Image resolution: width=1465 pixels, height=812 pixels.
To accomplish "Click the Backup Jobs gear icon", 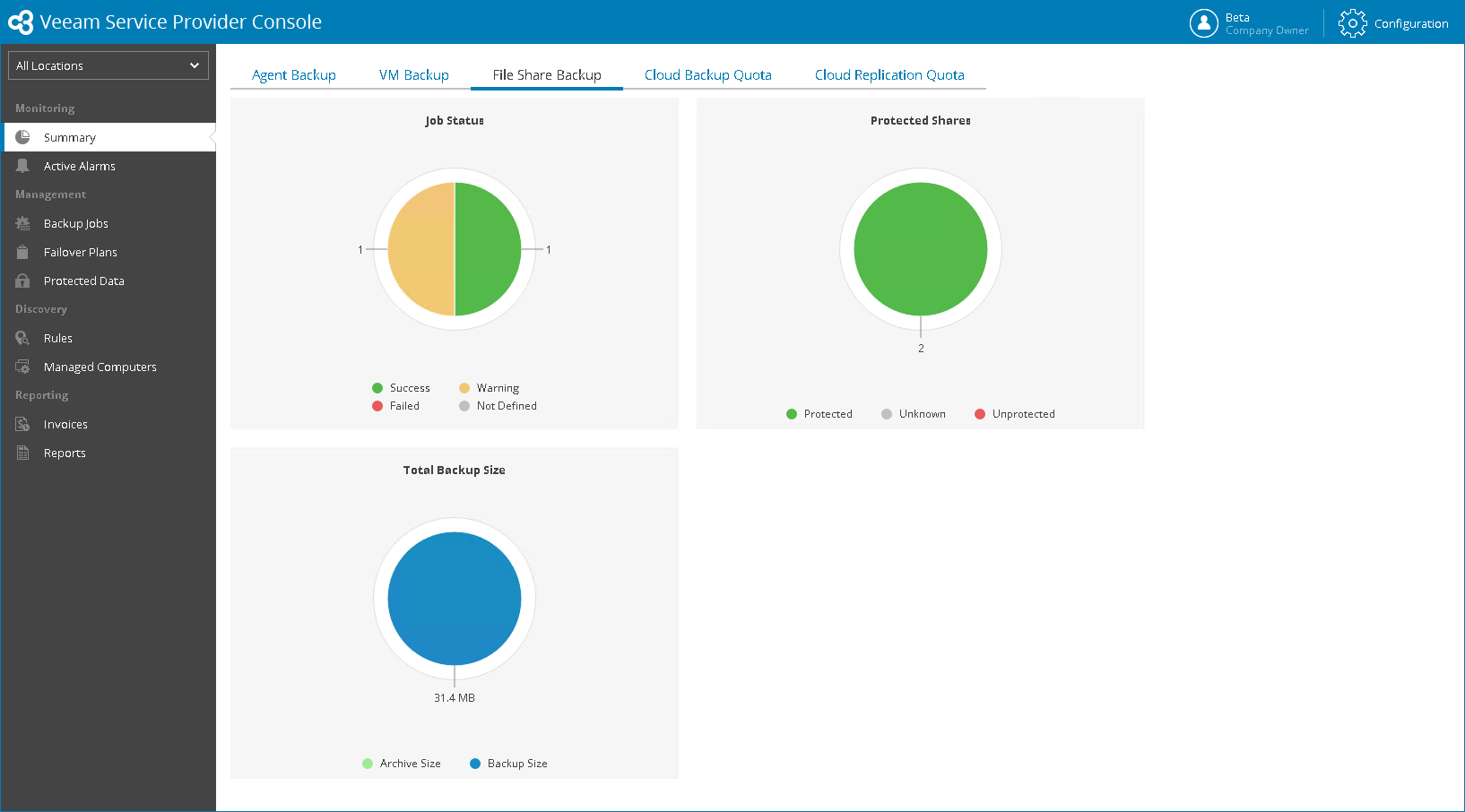I will (22, 223).
